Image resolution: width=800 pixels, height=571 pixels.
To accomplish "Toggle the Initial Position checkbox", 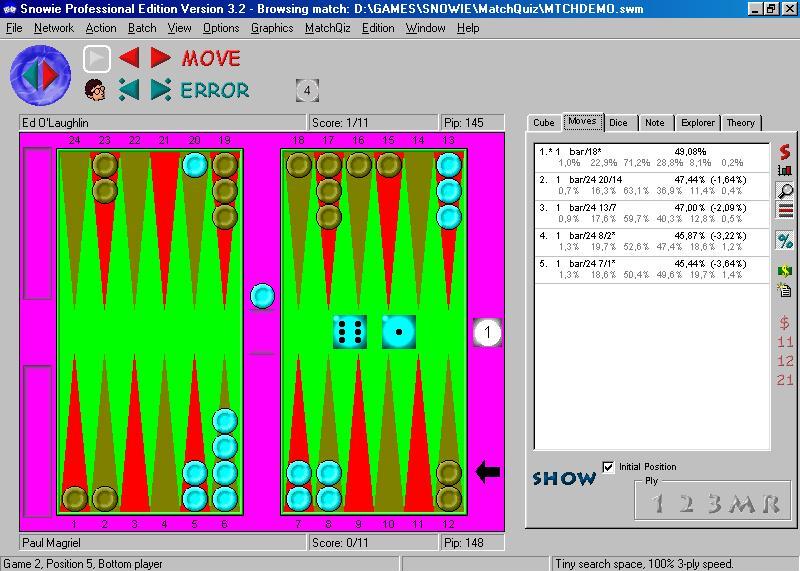I will tap(608, 467).
